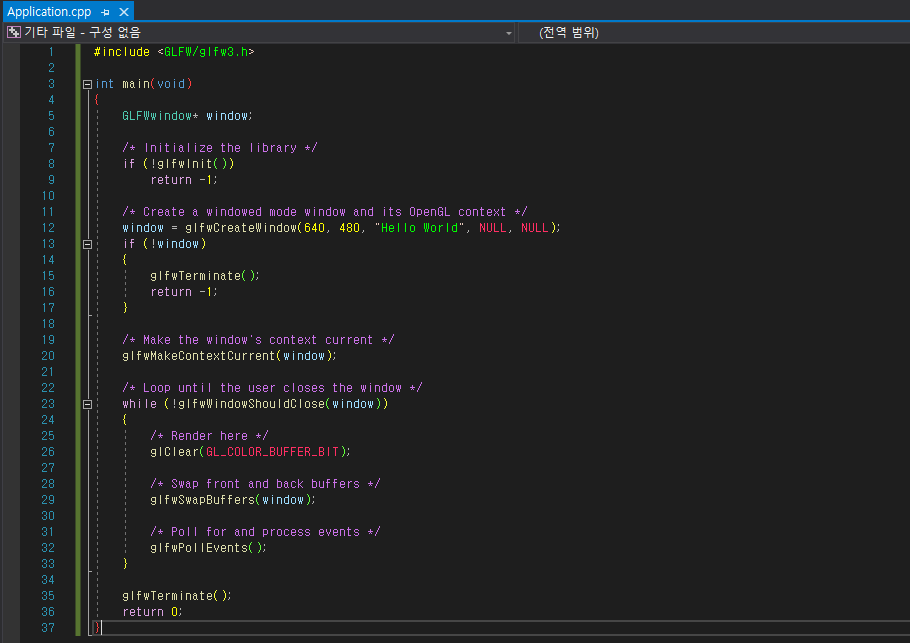Click the glfwInit call on line 8
The height and width of the screenshot is (643, 910).
(185, 164)
